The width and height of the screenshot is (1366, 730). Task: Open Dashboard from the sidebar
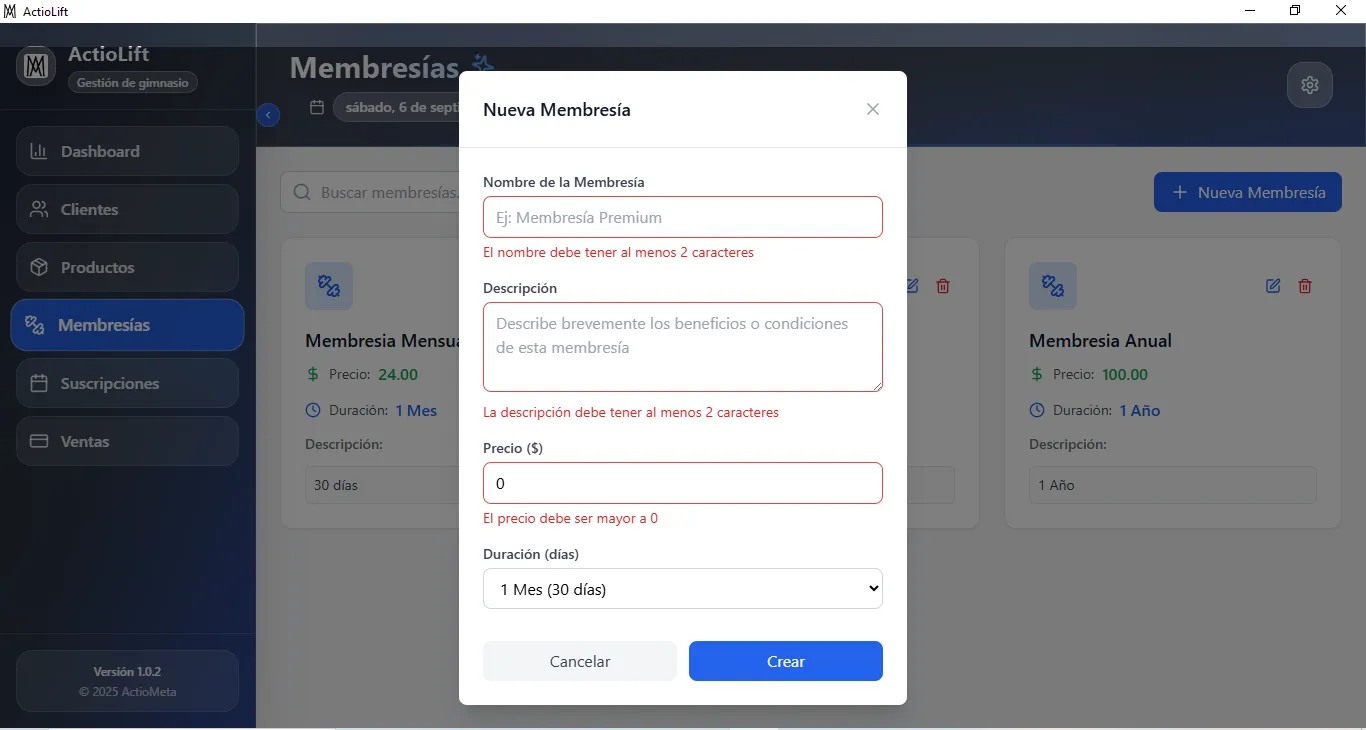pyautogui.click(x=127, y=151)
